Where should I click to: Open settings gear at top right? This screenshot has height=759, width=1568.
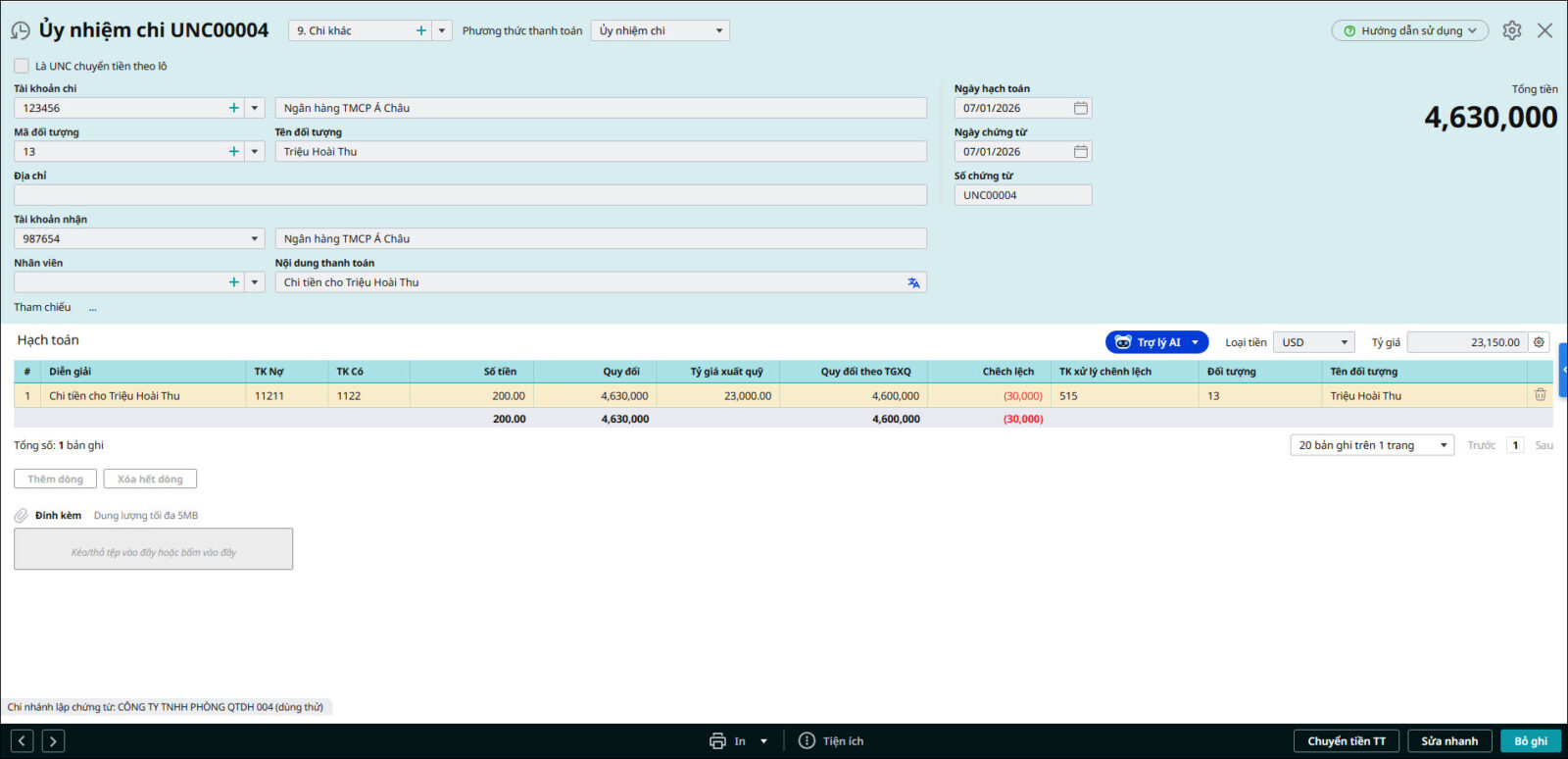tap(1512, 30)
